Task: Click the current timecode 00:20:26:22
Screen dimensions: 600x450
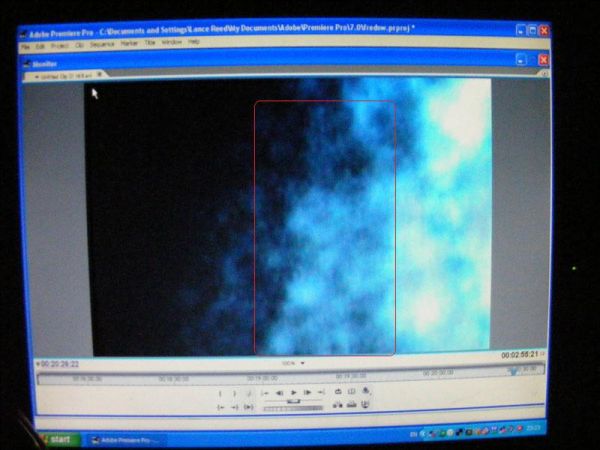Action: pyautogui.click(x=59, y=364)
